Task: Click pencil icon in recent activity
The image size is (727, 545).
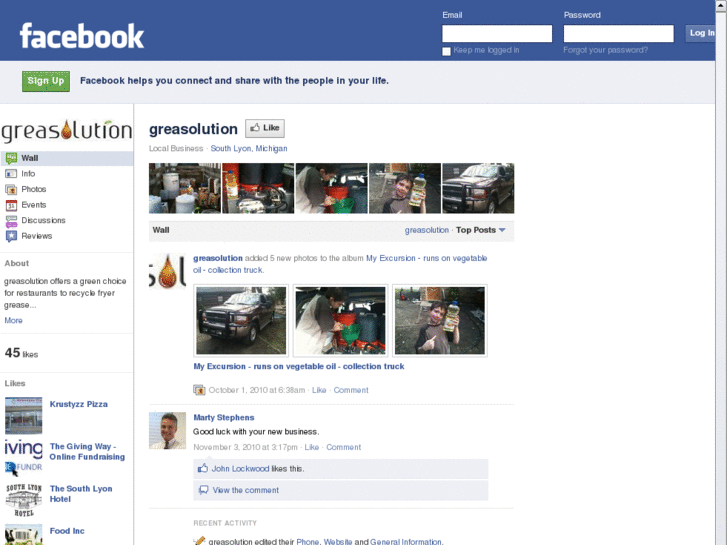Action: pyautogui.click(x=199, y=541)
